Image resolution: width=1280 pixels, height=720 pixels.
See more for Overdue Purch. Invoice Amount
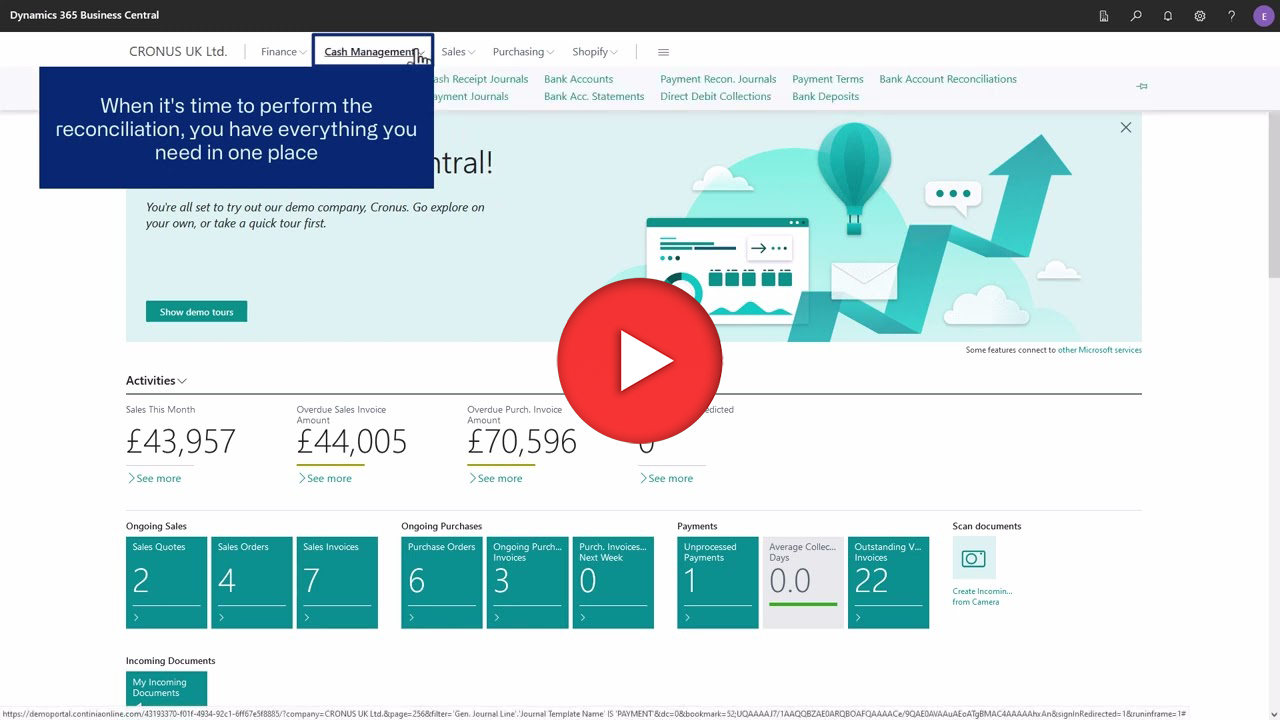(496, 479)
